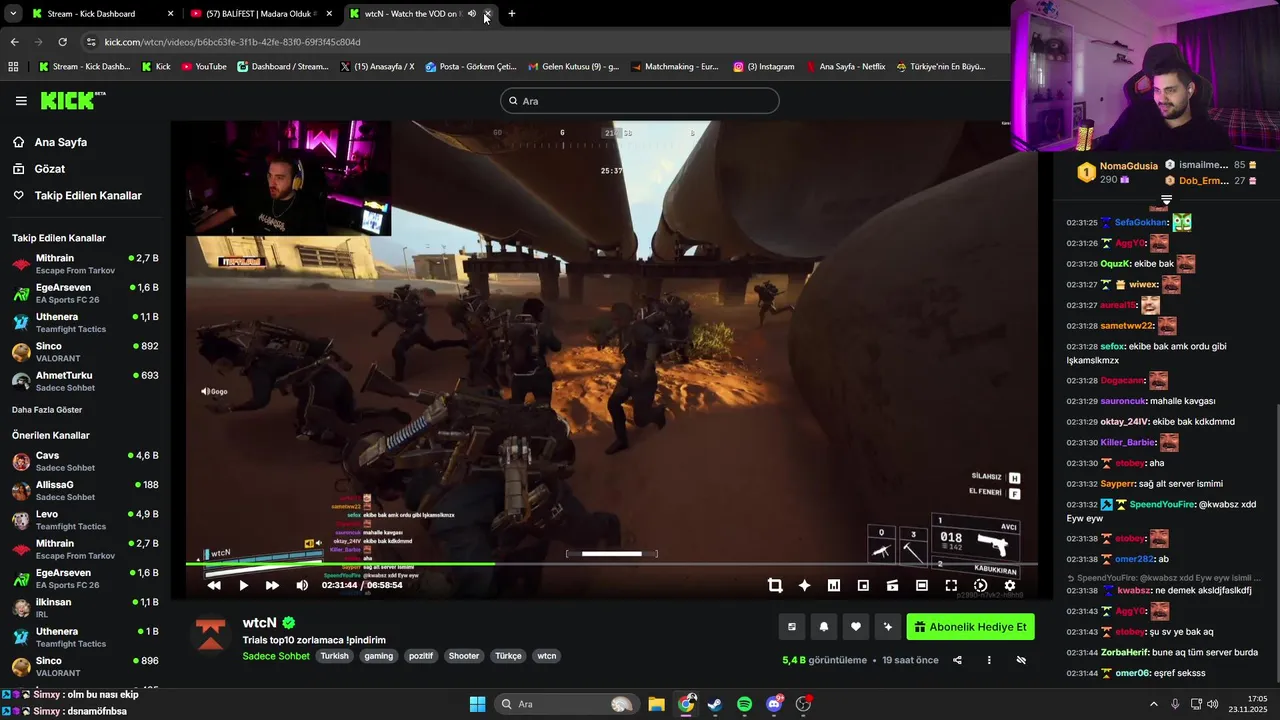The width and height of the screenshot is (1280, 720).
Task: Toggle theater mode in the player
Action: (922, 585)
